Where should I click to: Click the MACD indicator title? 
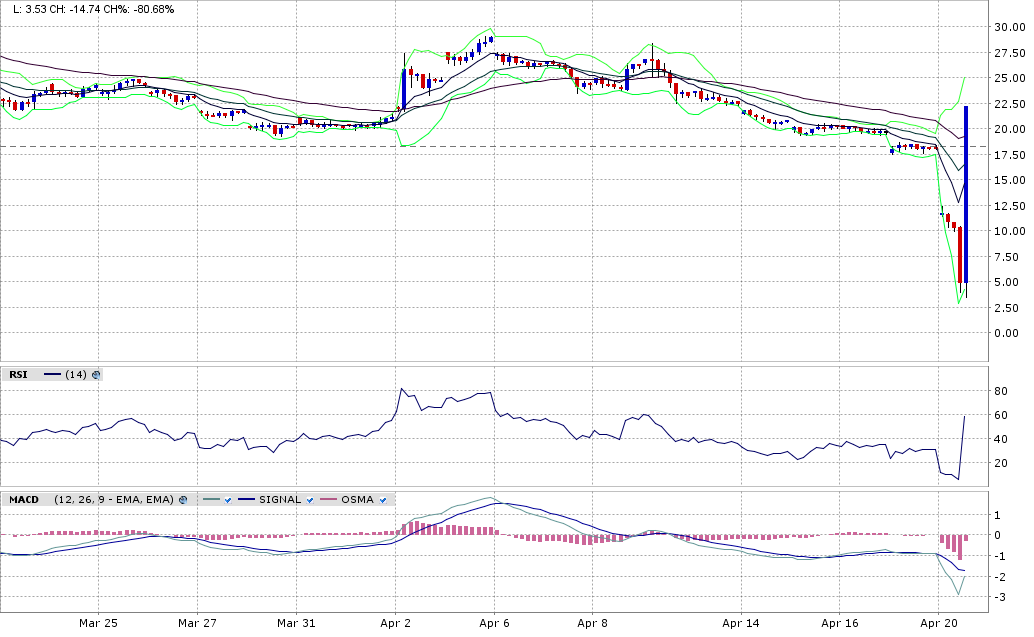click(x=22, y=499)
